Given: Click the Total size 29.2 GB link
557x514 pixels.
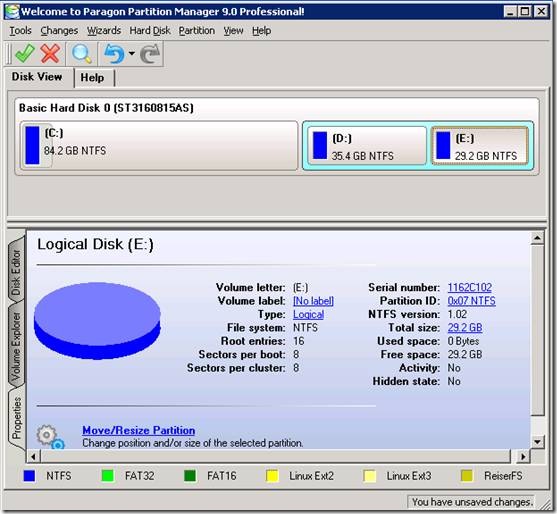Looking at the screenshot, I should (465, 328).
